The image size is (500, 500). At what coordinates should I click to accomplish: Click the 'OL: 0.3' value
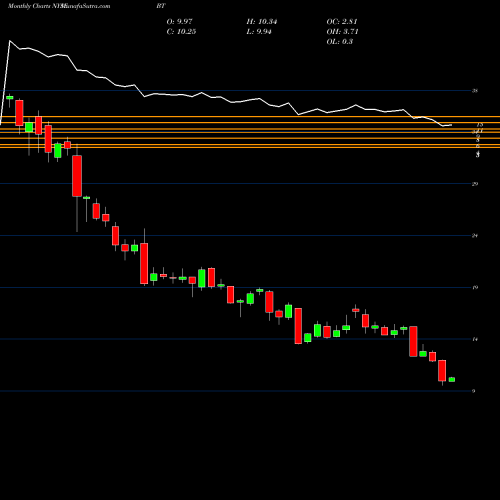pyautogui.click(x=340, y=42)
